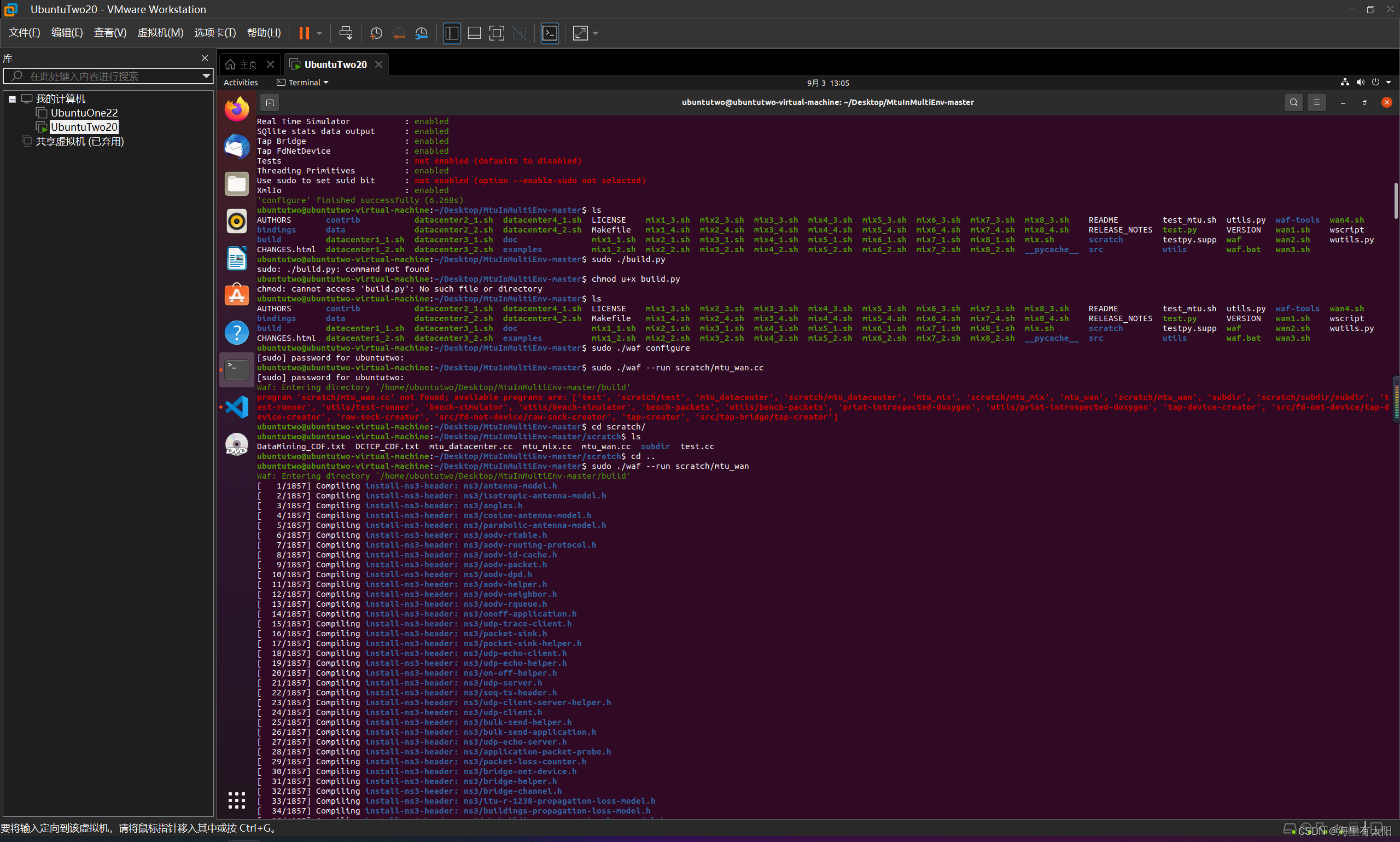This screenshot has height=842, width=1400.
Task: Click the system status area in Ubuntu top bar
Action: point(1367,82)
